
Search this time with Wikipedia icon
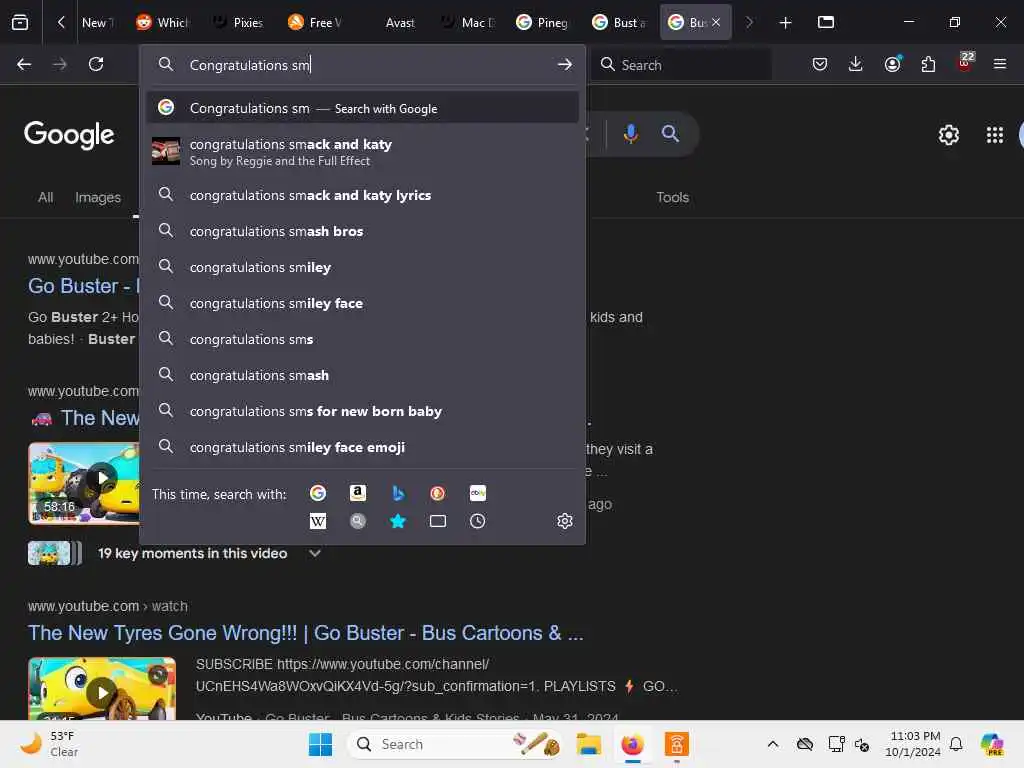pyautogui.click(x=318, y=521)
